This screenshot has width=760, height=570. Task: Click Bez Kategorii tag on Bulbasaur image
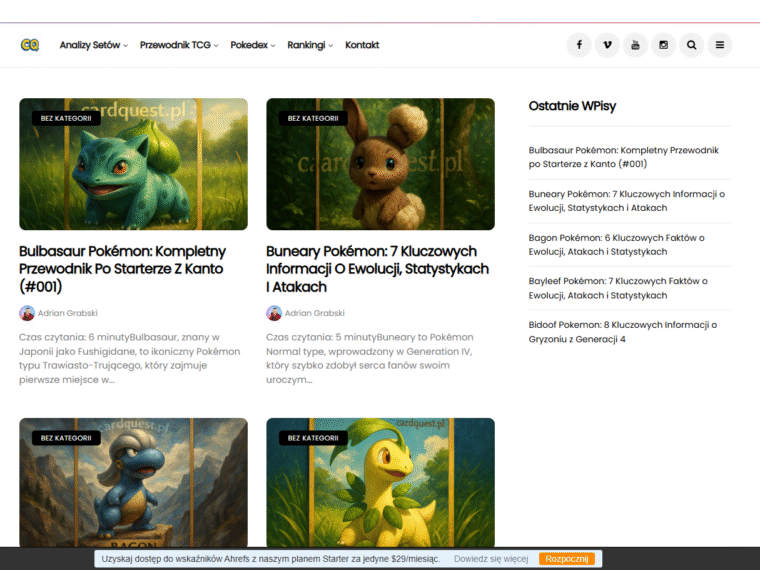[65, 118]
